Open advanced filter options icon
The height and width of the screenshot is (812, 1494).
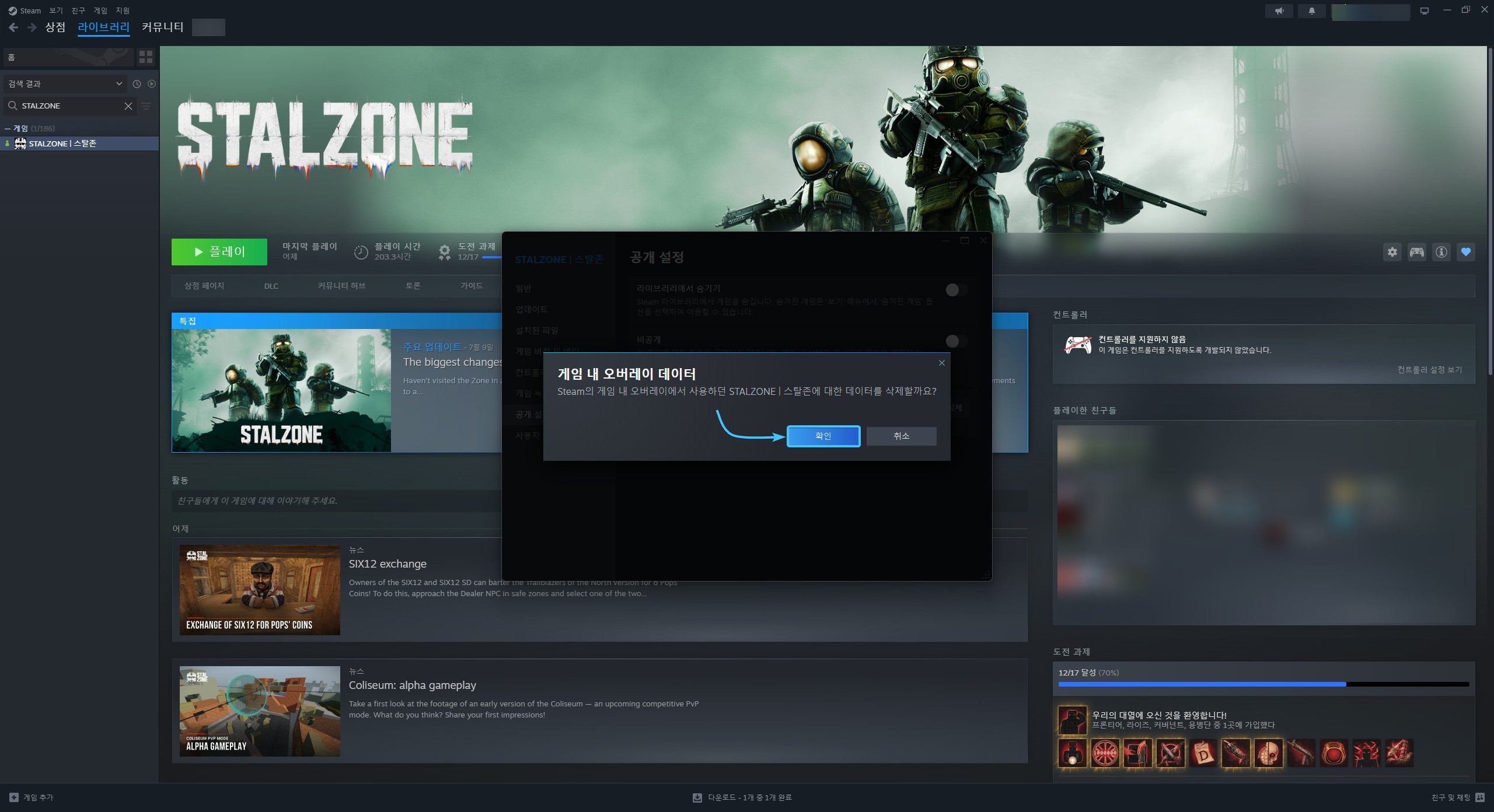[x=146, y=106]
